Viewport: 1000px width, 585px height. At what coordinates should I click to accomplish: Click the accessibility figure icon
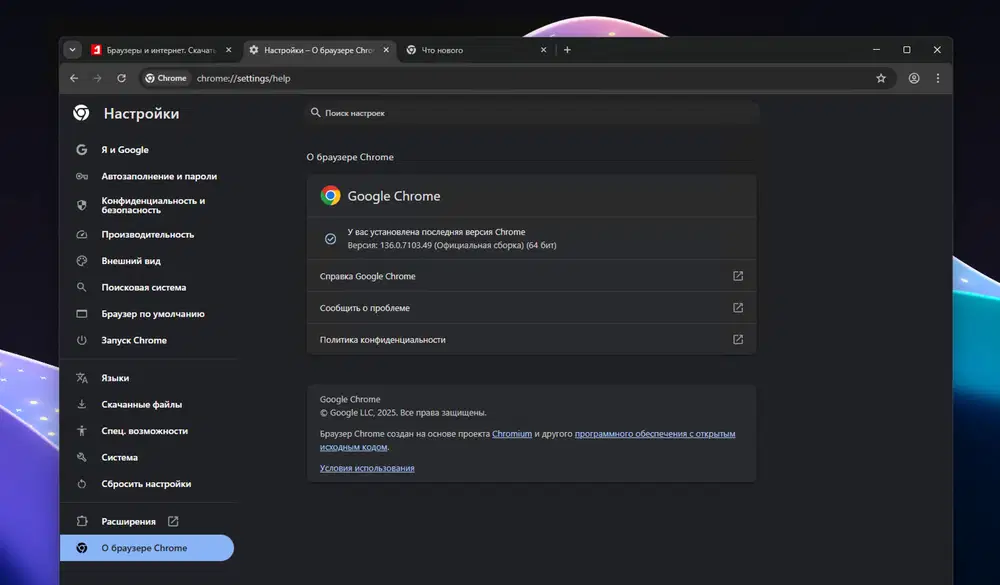pyautogui.click(x=82, y=431)
